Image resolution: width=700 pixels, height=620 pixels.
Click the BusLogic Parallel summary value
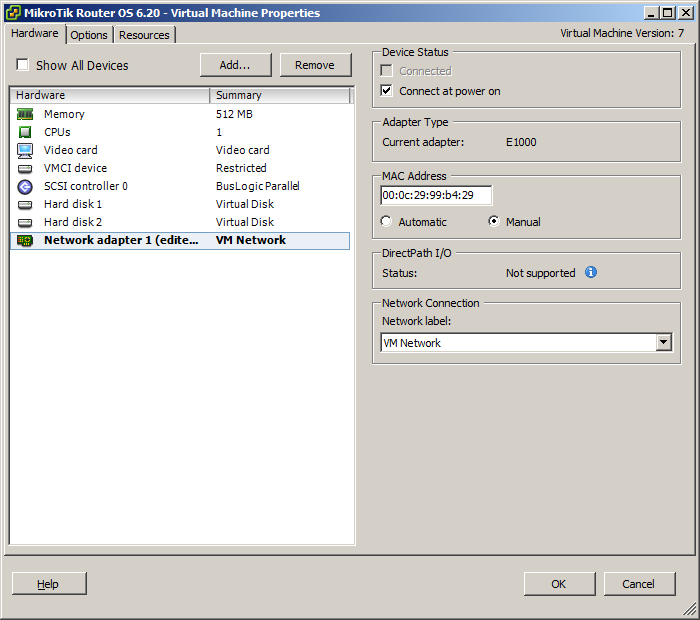[x=258, y=186]
